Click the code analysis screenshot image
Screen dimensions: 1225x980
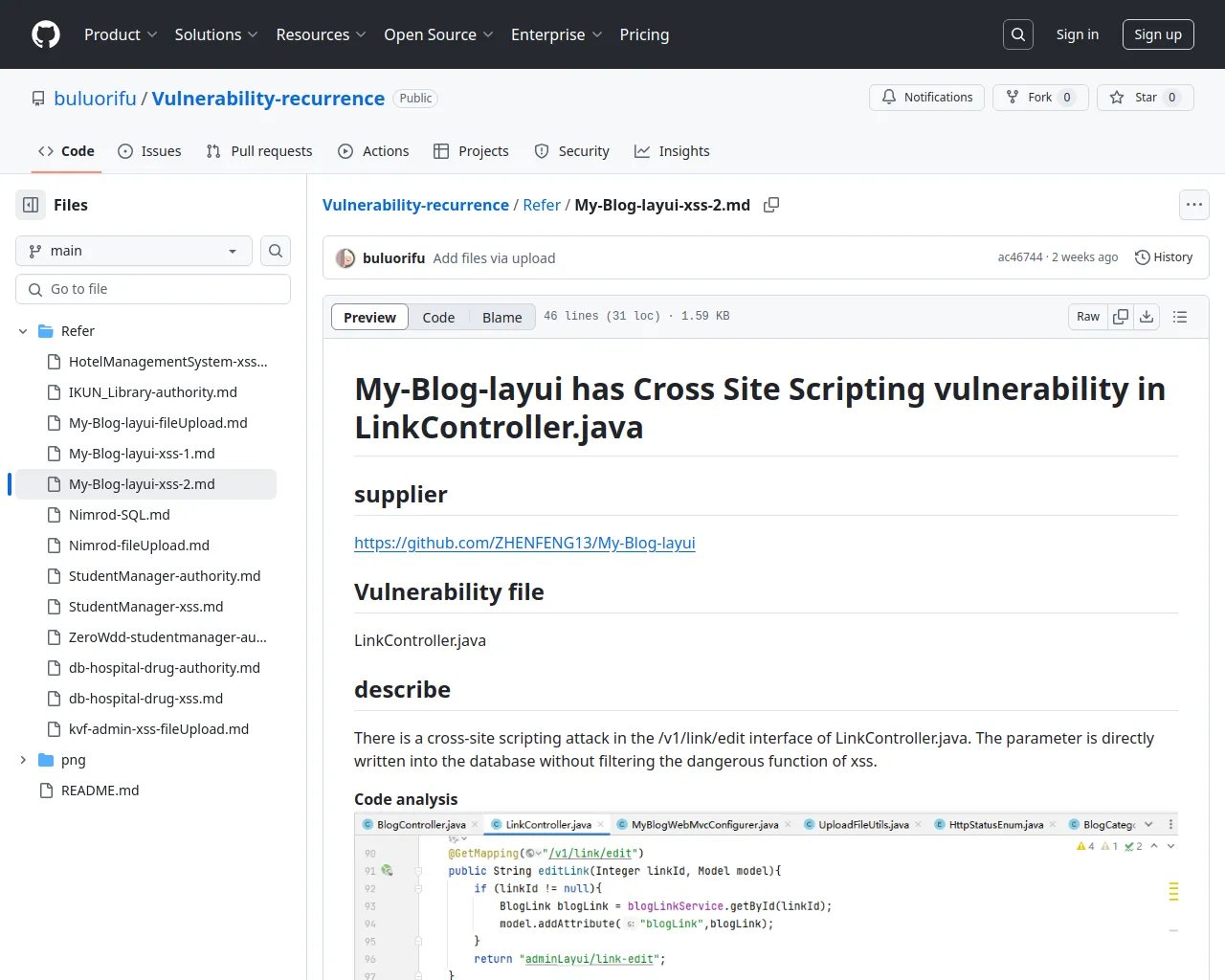[766, 897]
